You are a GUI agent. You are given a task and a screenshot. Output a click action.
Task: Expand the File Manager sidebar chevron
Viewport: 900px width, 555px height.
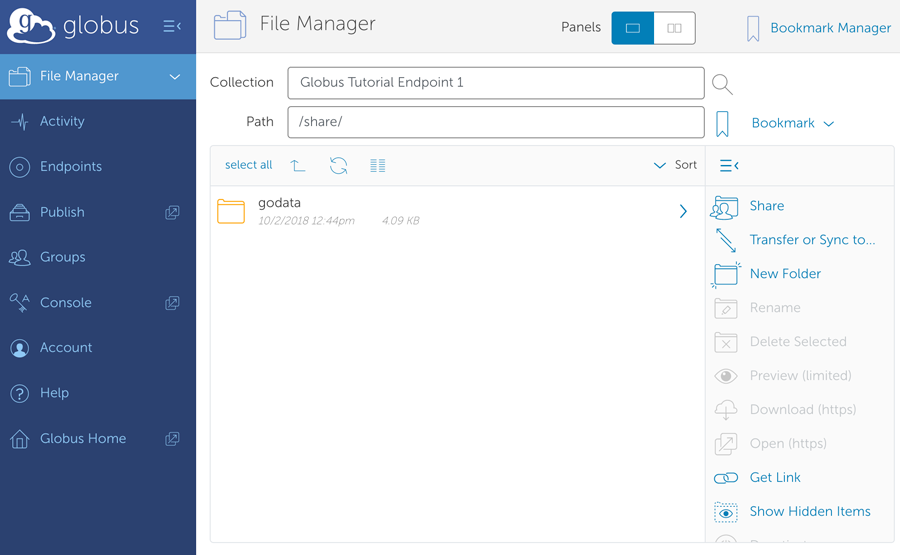[175, 77]
